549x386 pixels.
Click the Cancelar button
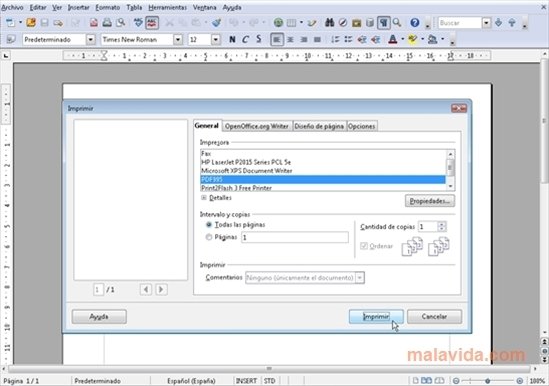tap(434, 317)
